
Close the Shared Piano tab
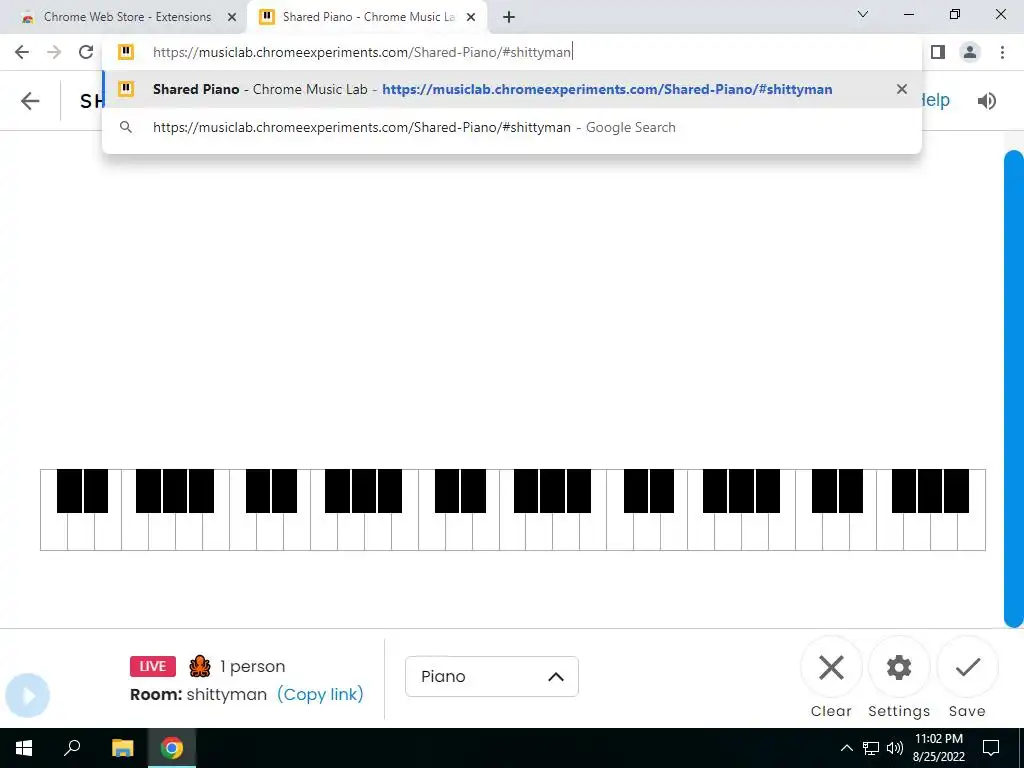coord(471,17)
